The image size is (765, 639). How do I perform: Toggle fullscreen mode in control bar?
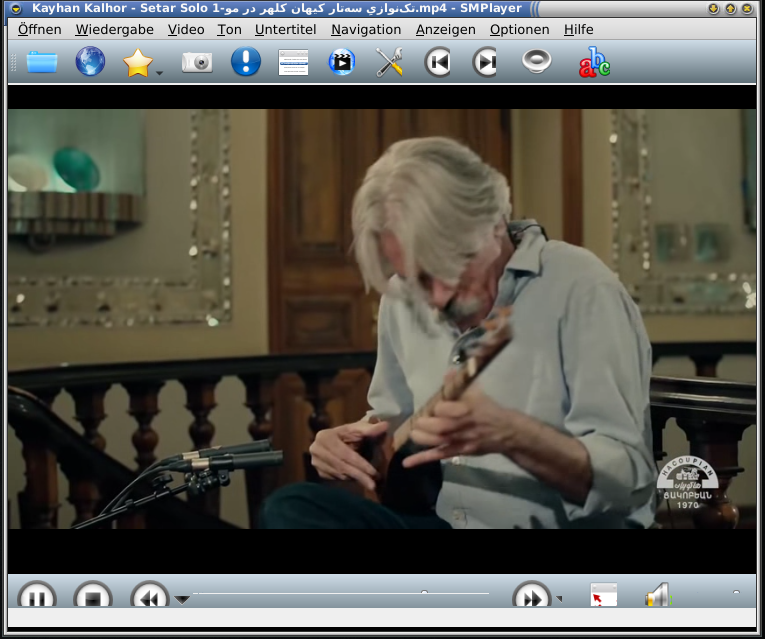(603, 596)
